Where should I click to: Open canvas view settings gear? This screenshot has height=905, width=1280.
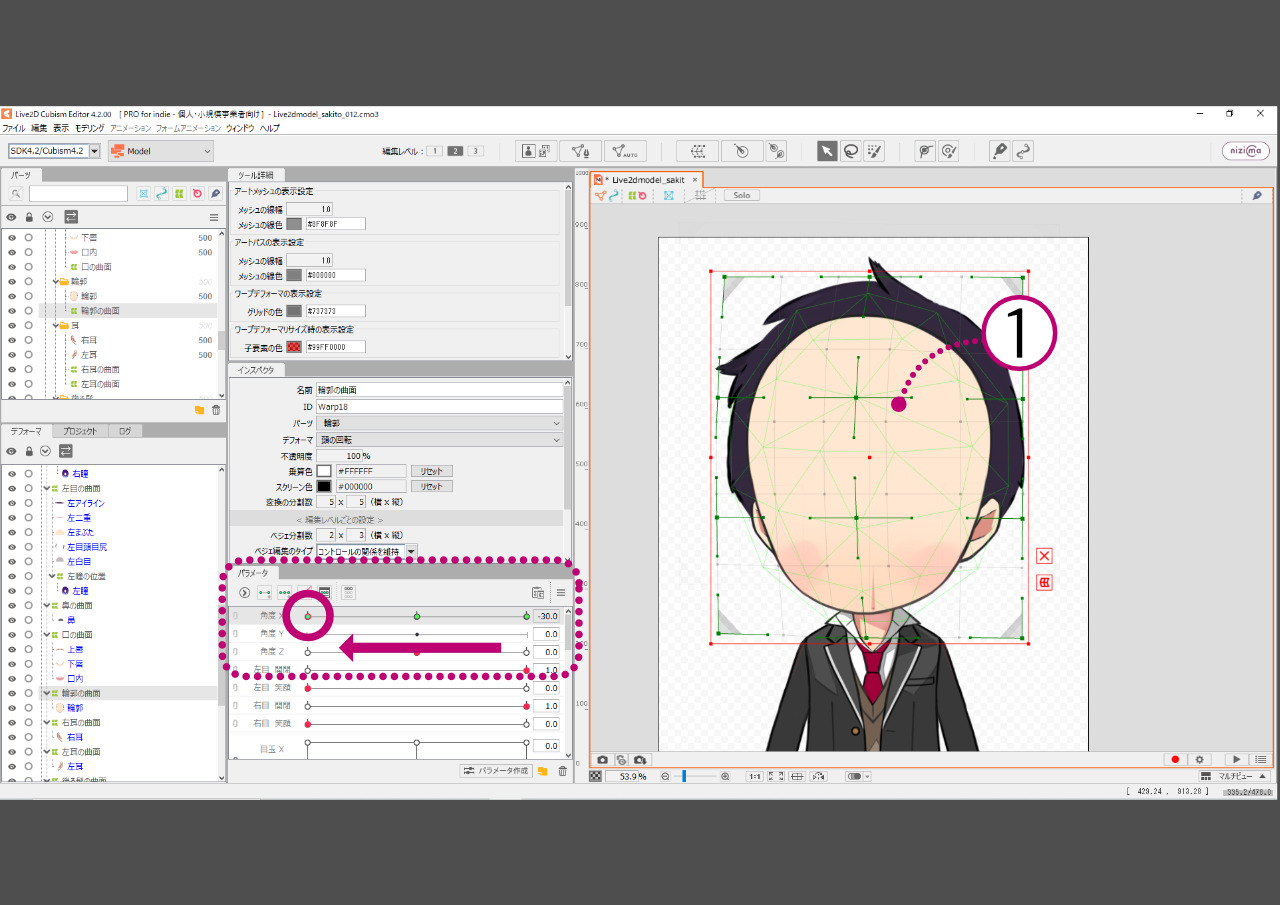pyautogui.click(x=1200, y=760)
